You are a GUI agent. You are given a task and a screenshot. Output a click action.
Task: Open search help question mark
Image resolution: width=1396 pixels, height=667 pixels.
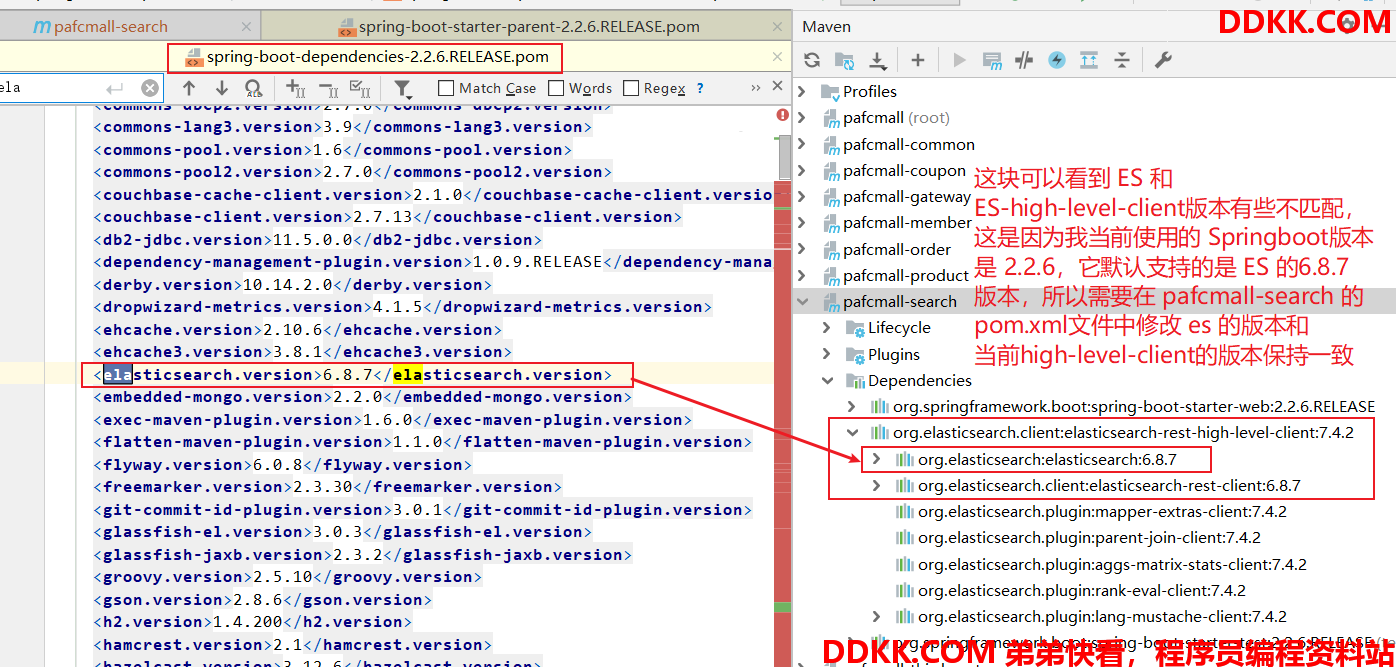tap(700, 88)
